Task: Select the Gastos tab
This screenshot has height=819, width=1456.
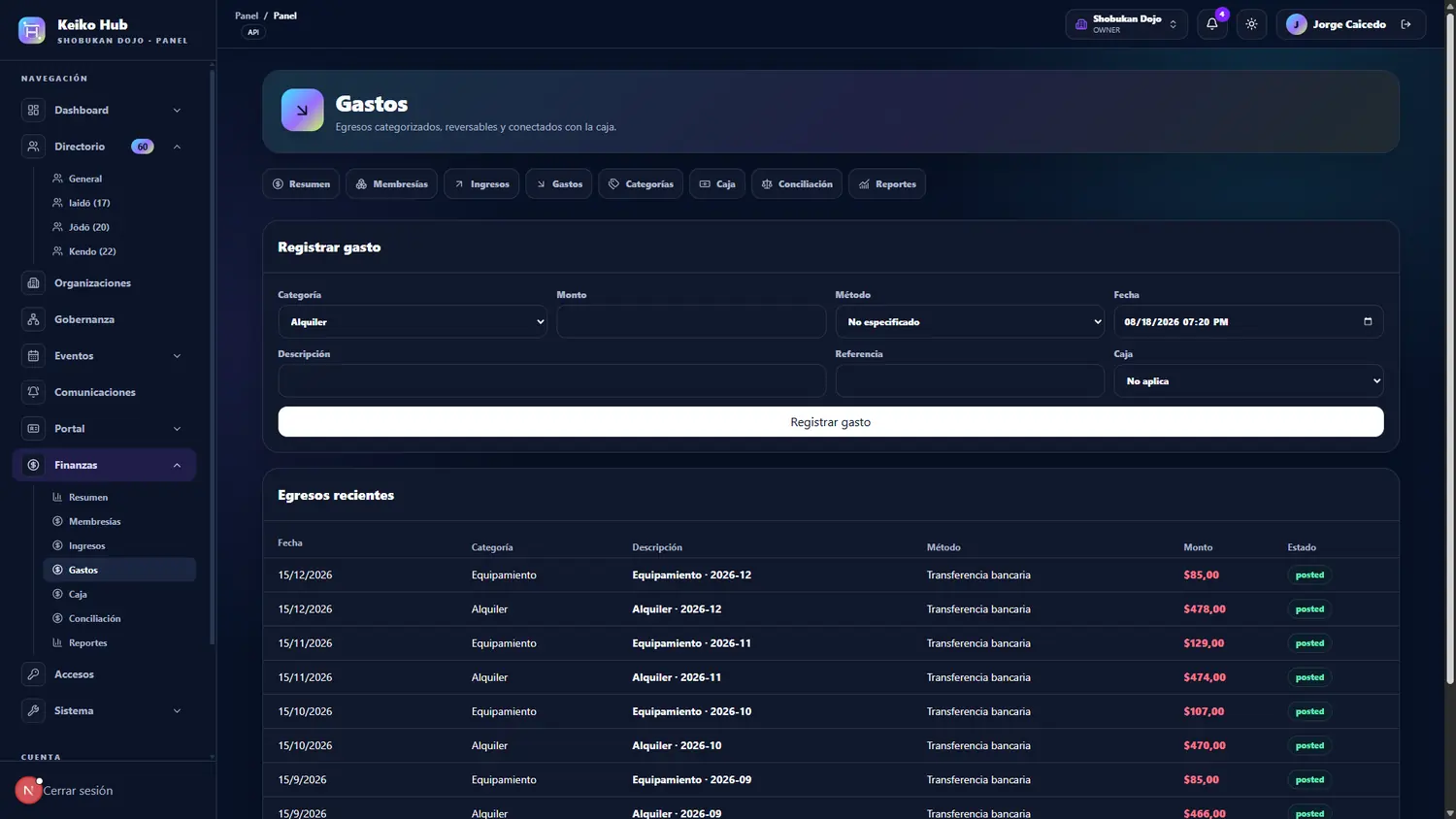Action: click(x=559, y=184)
